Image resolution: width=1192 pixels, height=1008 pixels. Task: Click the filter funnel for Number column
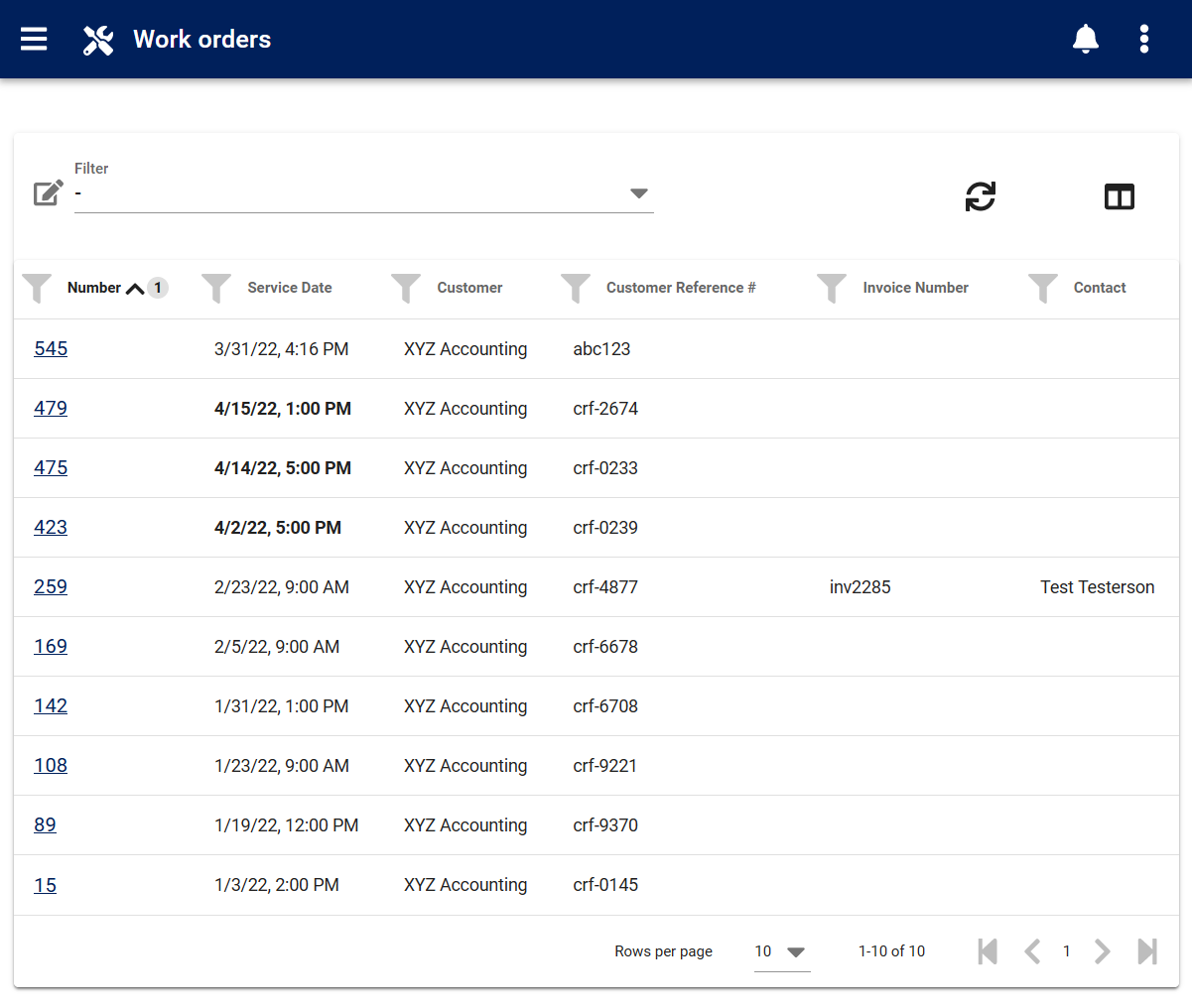tap(37, 288)
